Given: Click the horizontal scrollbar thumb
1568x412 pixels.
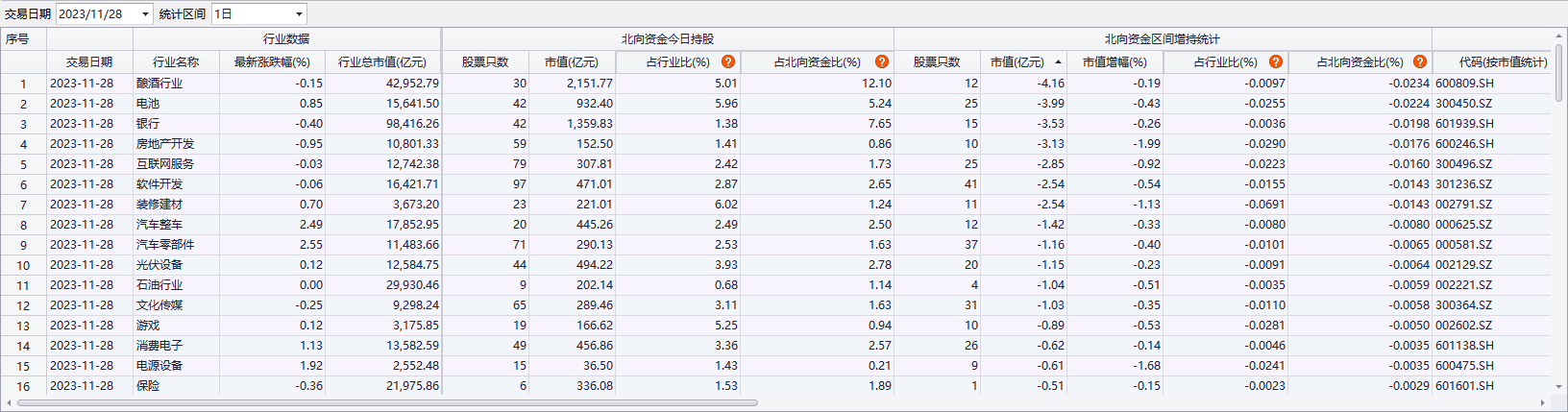Looking at the screenshot, I should [384, 403].
